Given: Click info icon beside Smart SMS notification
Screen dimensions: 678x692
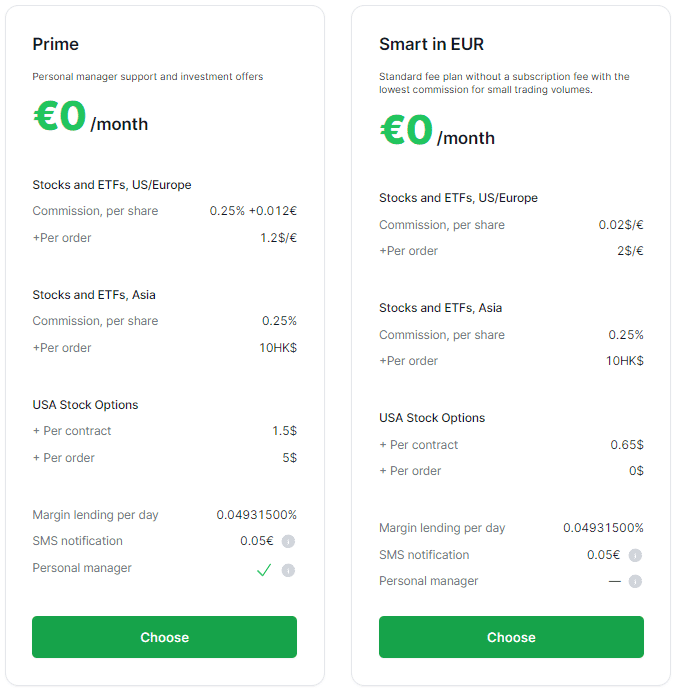Looking at the screenshot, I should point(635,555).
